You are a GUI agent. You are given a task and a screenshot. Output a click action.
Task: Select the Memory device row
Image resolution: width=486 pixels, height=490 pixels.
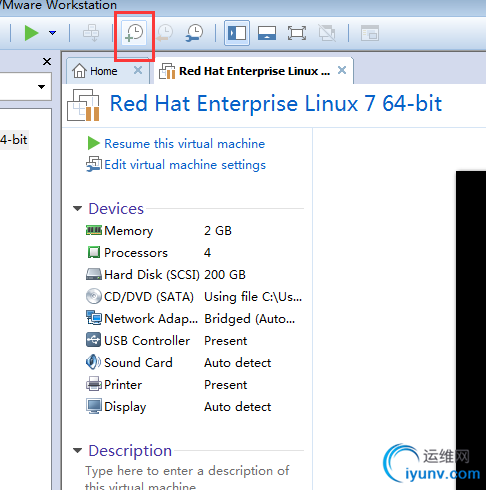[194, 231]
